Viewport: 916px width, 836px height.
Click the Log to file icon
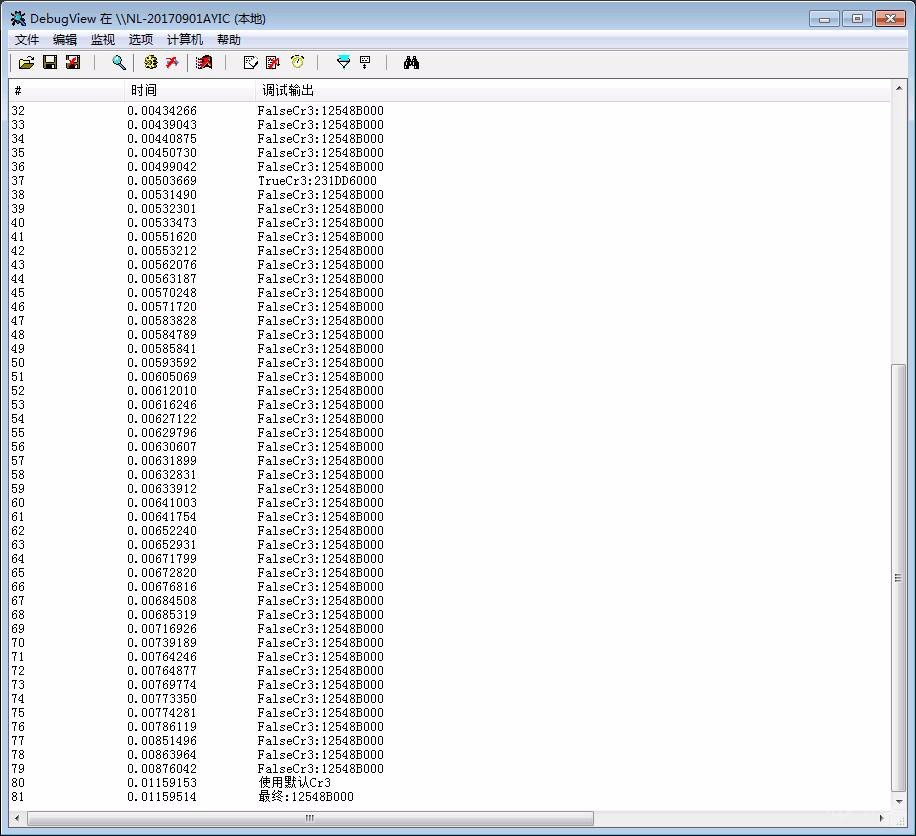(x=72, y=63)
